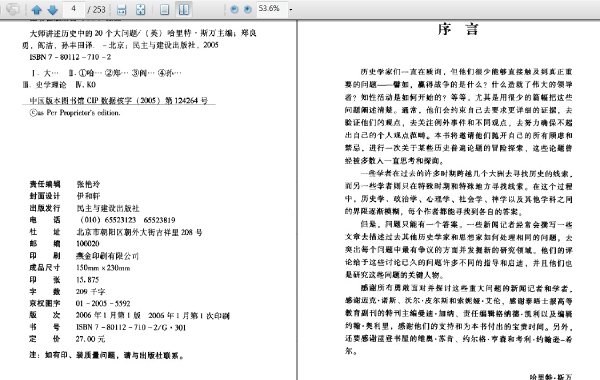
Task: Click the total page count '/ 253'
Action: 96,10
